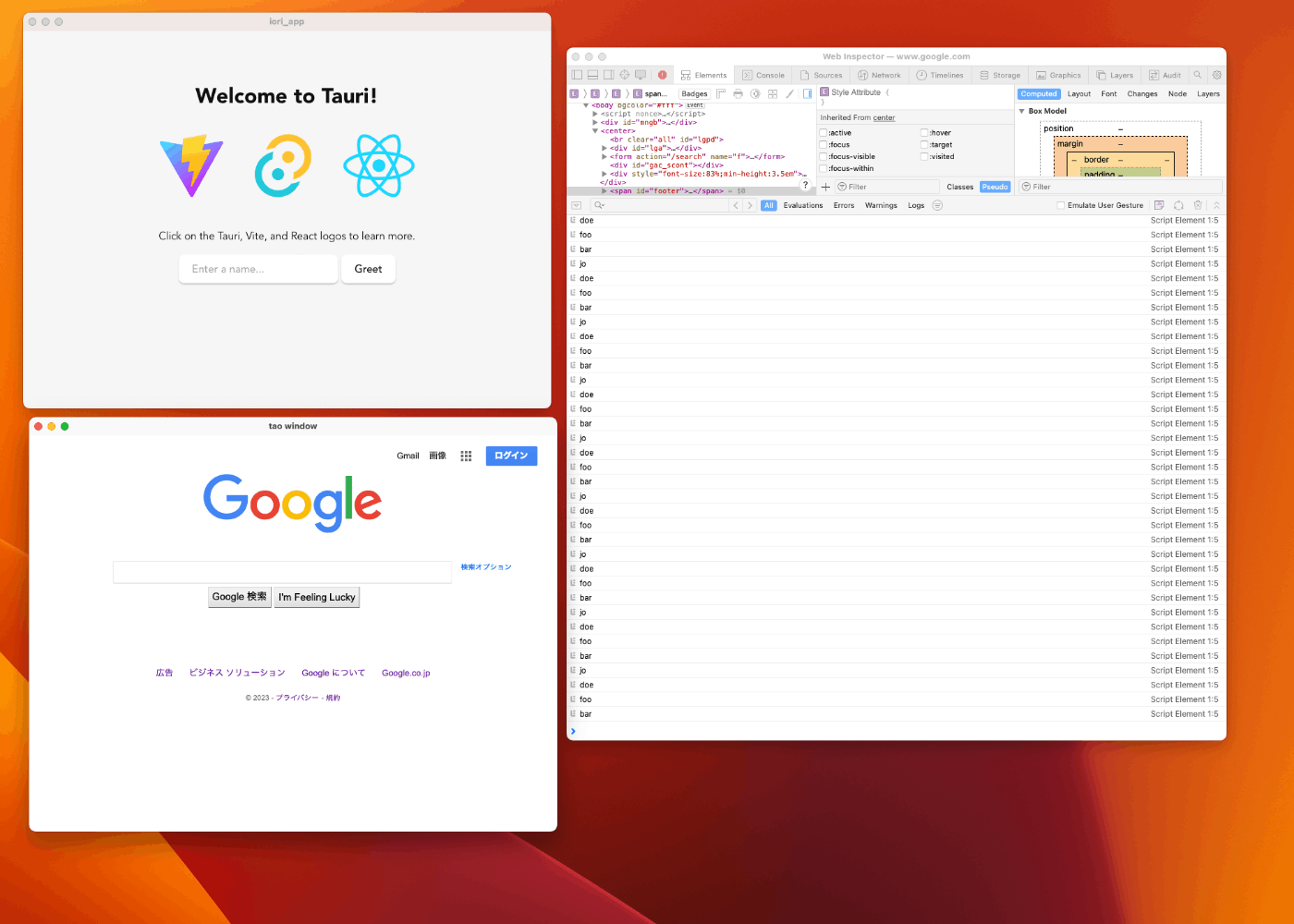
Task: Click the Tauri logo in iori_app window
Action: point(284,165)
